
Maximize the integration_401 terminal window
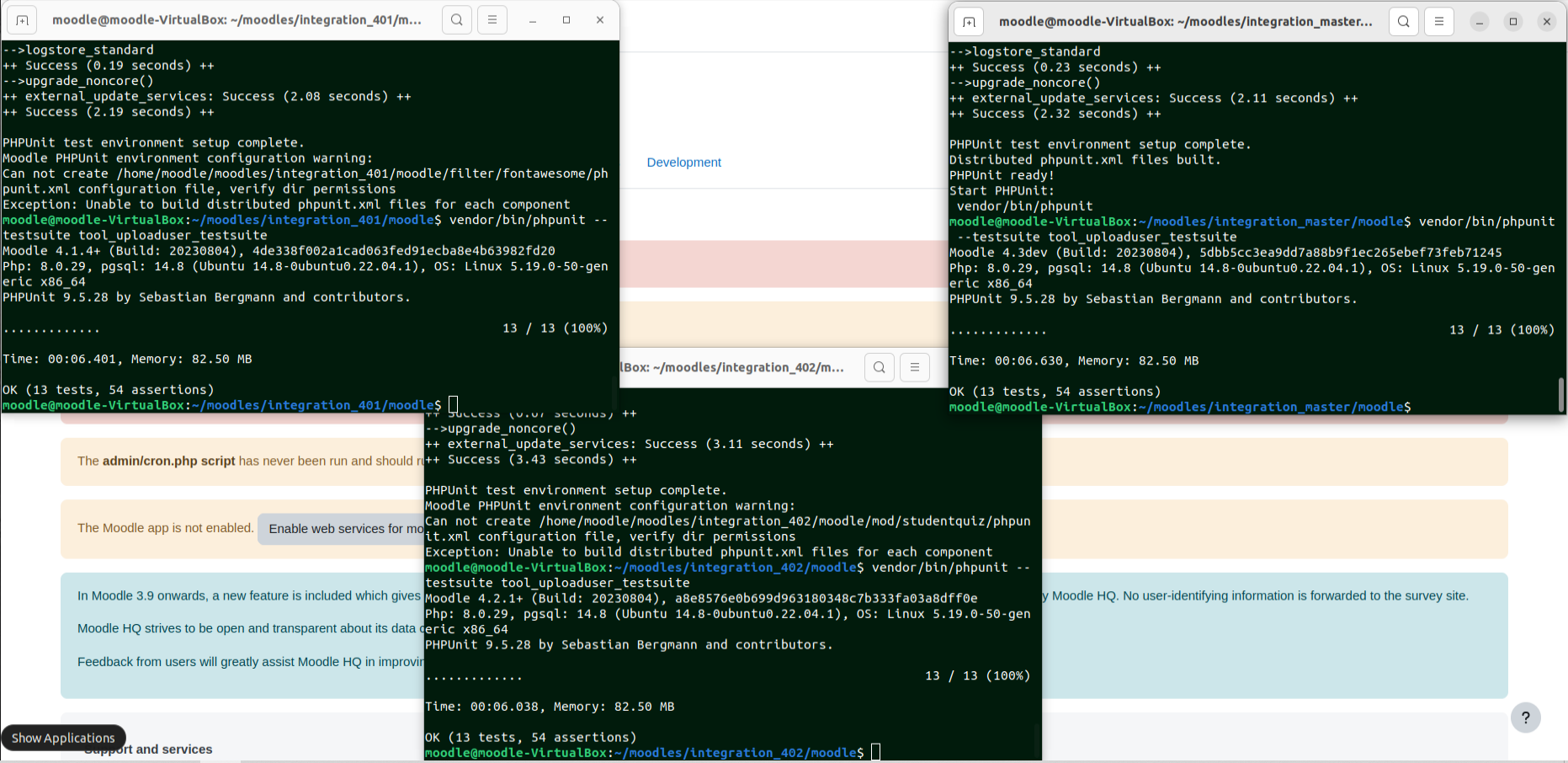(566, 20)
